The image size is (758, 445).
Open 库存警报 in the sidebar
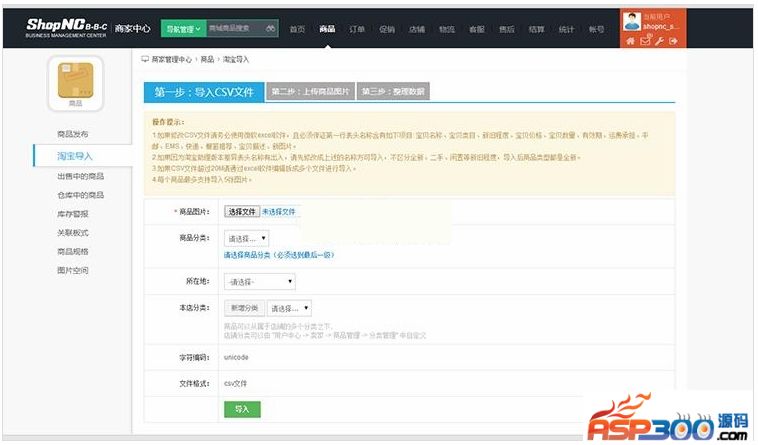point(73,214)
